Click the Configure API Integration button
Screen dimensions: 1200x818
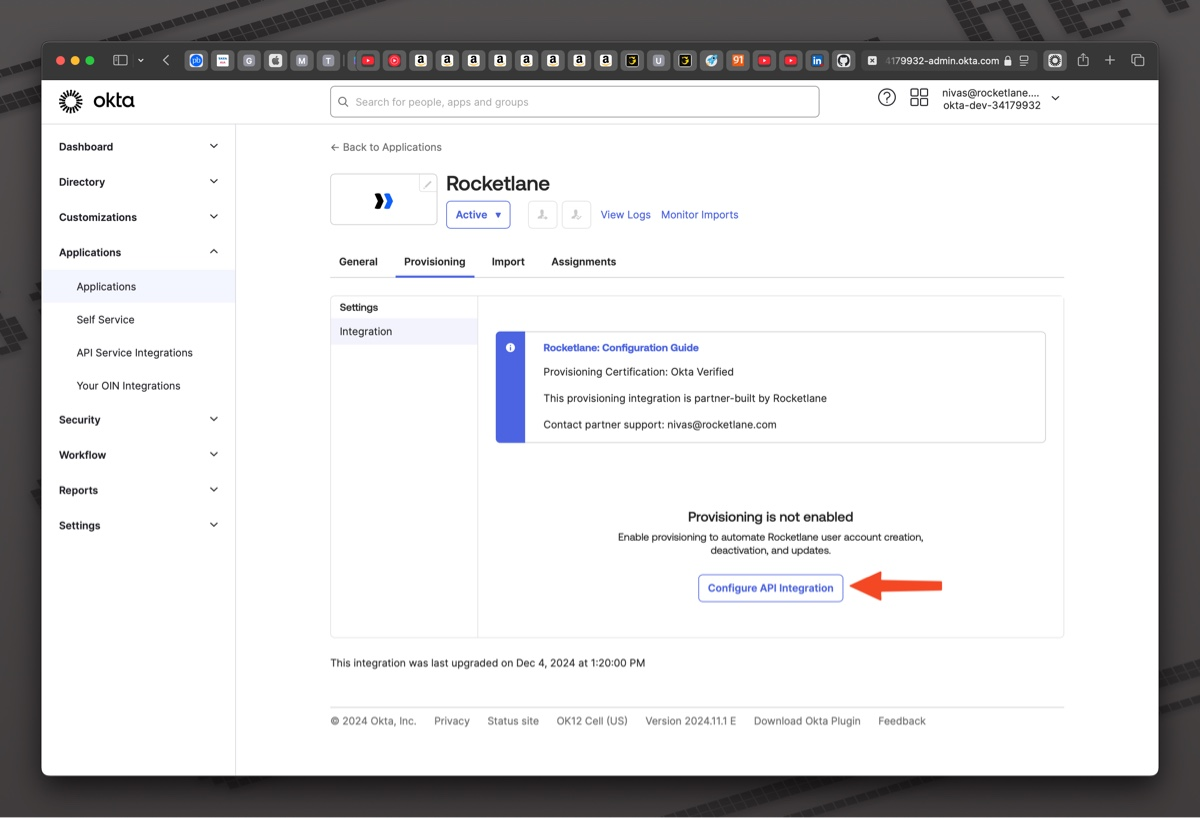pyautogui.click(x=770, y=588)
